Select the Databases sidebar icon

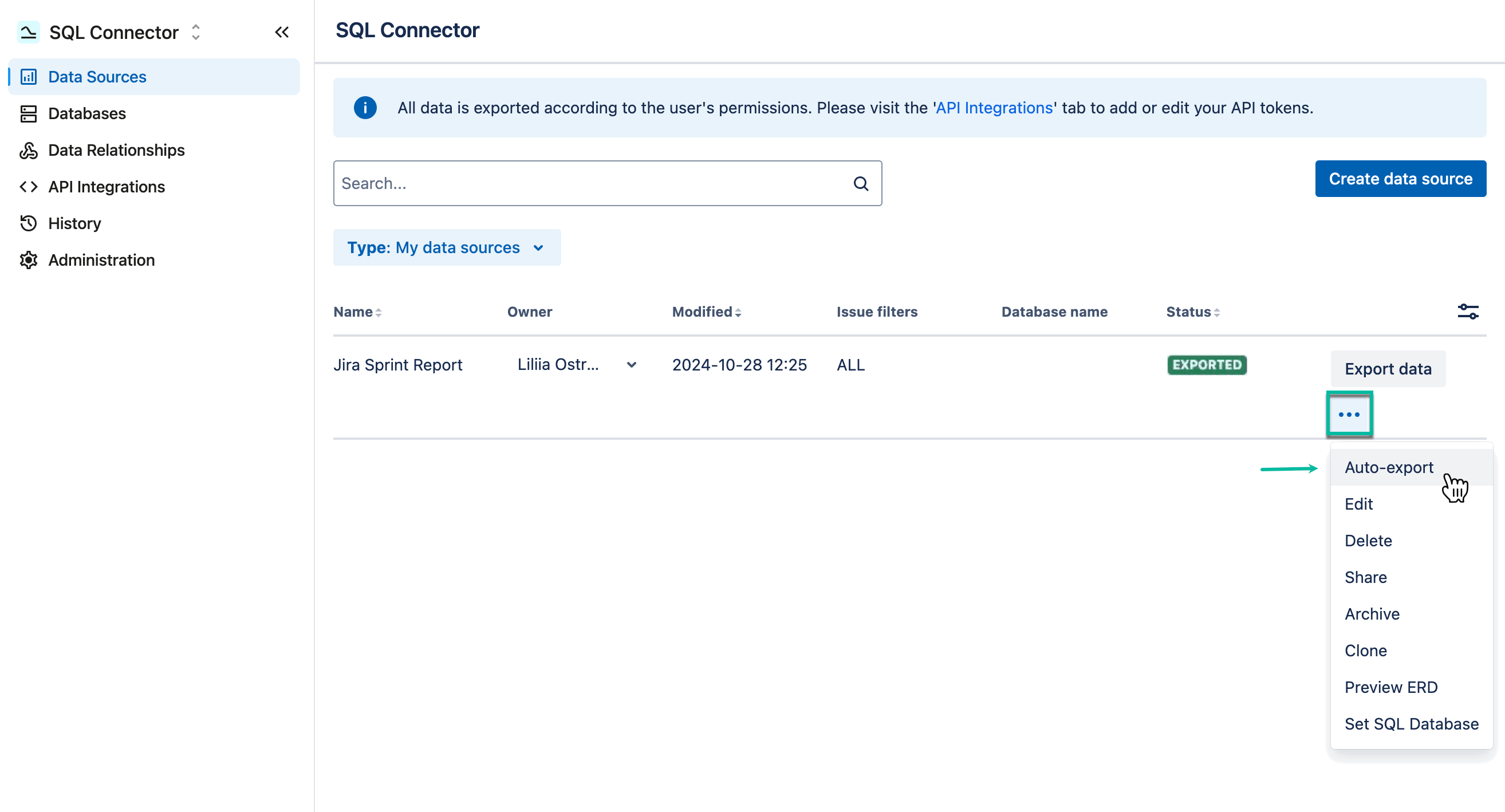(29, 113)
